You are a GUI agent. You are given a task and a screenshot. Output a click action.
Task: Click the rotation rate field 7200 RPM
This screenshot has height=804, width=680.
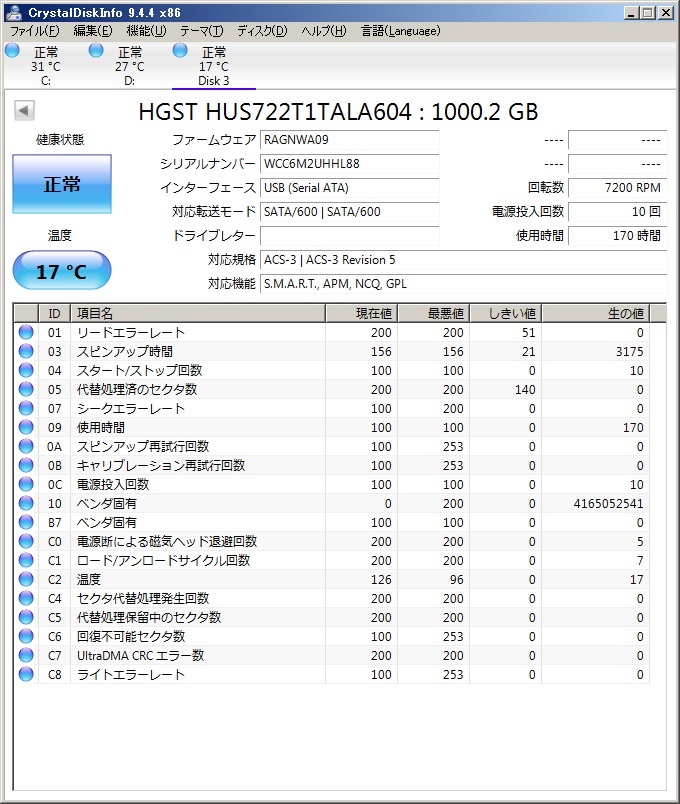[618, 188]
